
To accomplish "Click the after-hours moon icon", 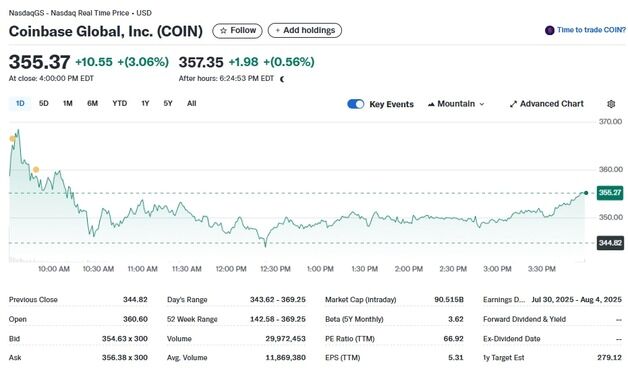I will tap(282, 79).
